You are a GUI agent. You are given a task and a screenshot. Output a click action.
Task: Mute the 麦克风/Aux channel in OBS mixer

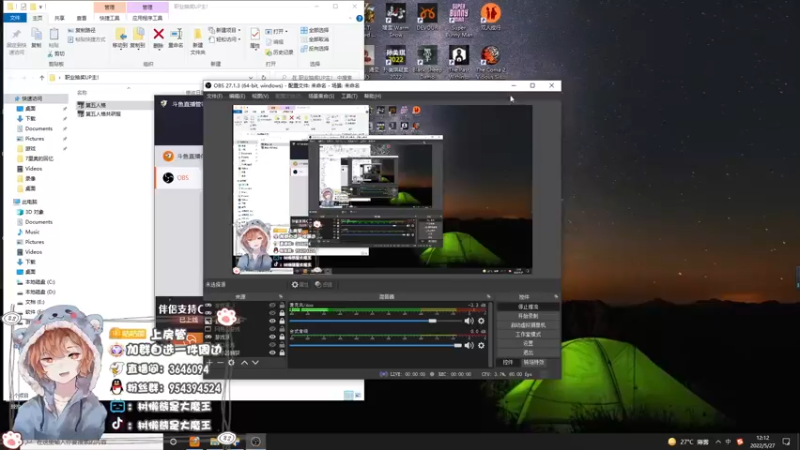point(468,321)
